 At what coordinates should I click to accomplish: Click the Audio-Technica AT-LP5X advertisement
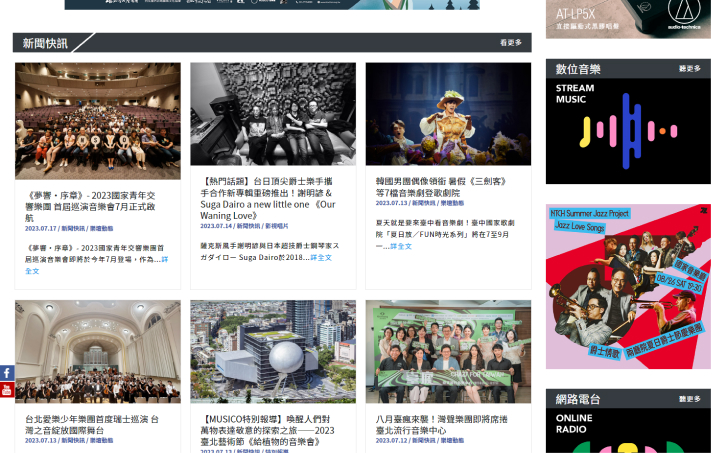pos(628,18)
